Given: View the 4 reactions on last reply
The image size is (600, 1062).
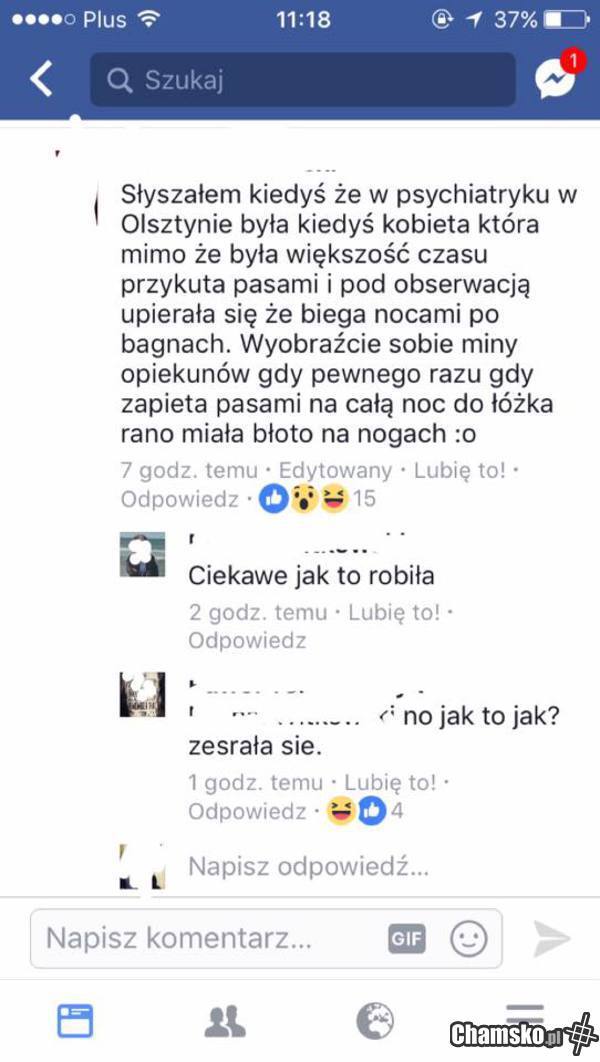Looking at the screenshot, I should click(365, 811).
